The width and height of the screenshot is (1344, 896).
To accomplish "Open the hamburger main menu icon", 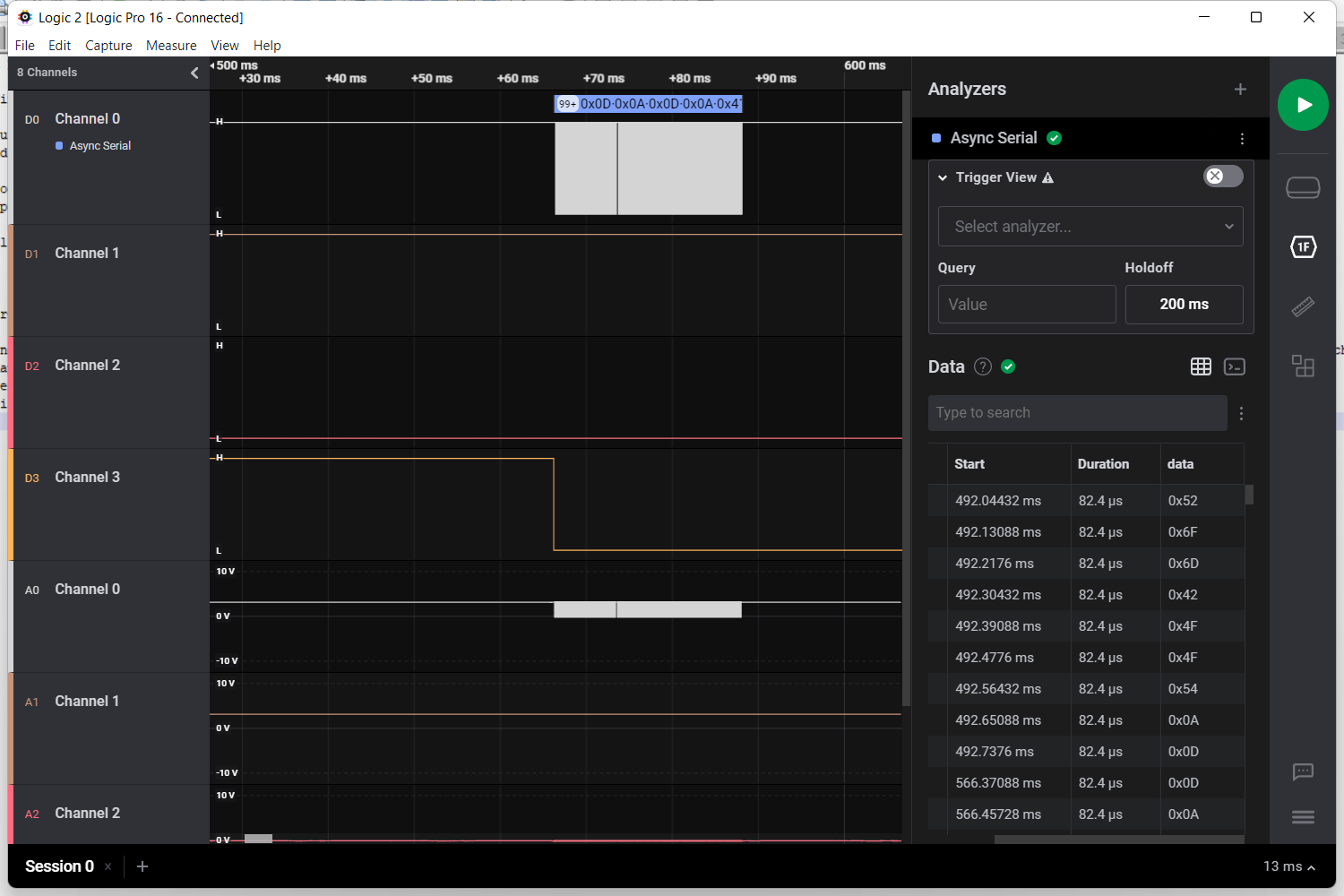I will (x=1303, y=817).
